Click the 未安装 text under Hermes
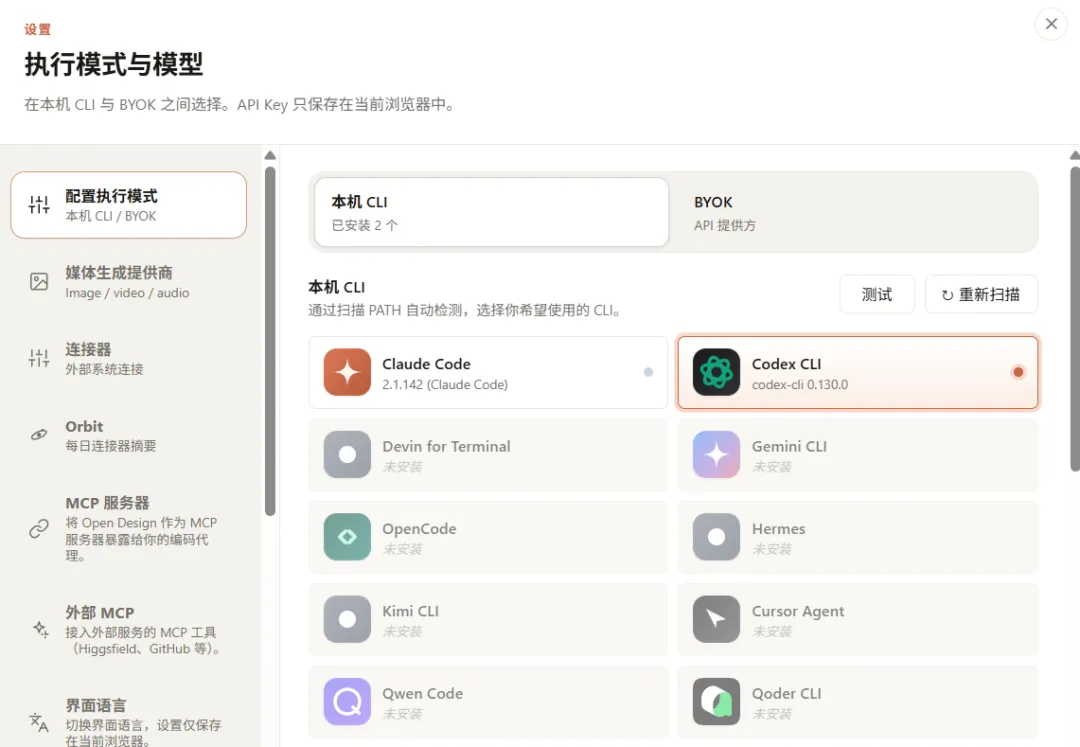 771,549
